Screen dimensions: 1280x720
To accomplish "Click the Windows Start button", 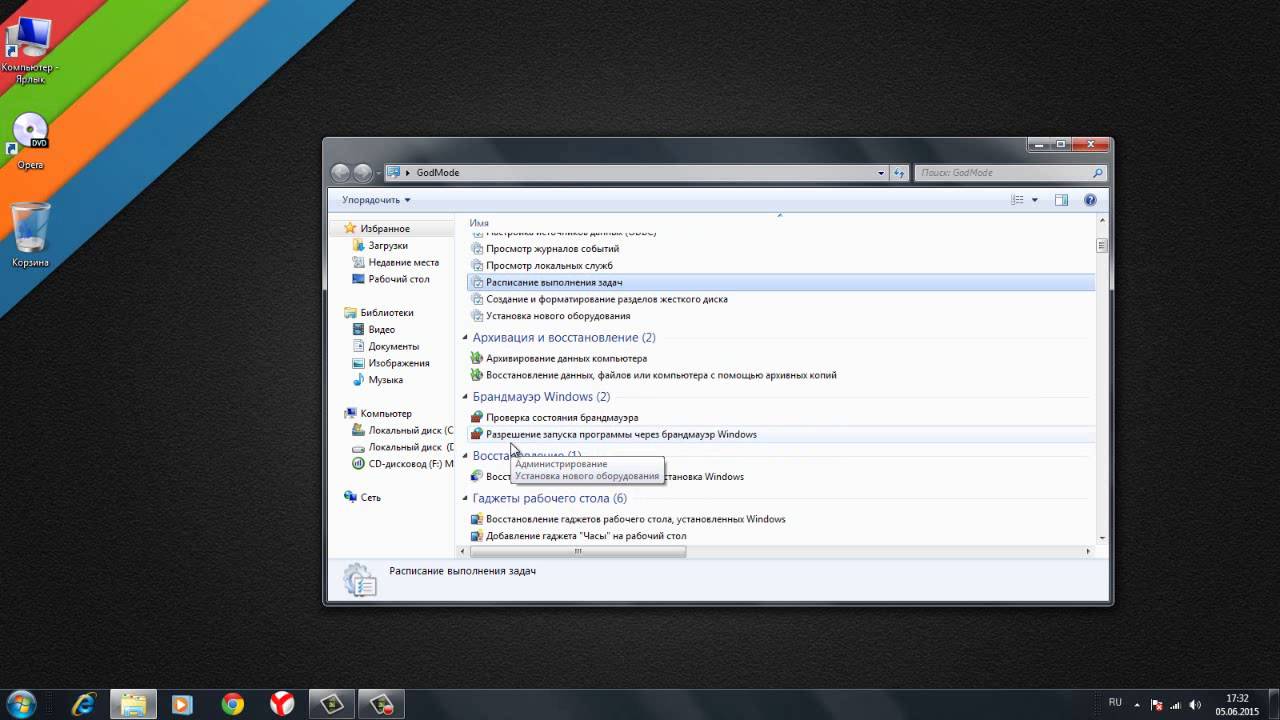I will coord(21,704).
